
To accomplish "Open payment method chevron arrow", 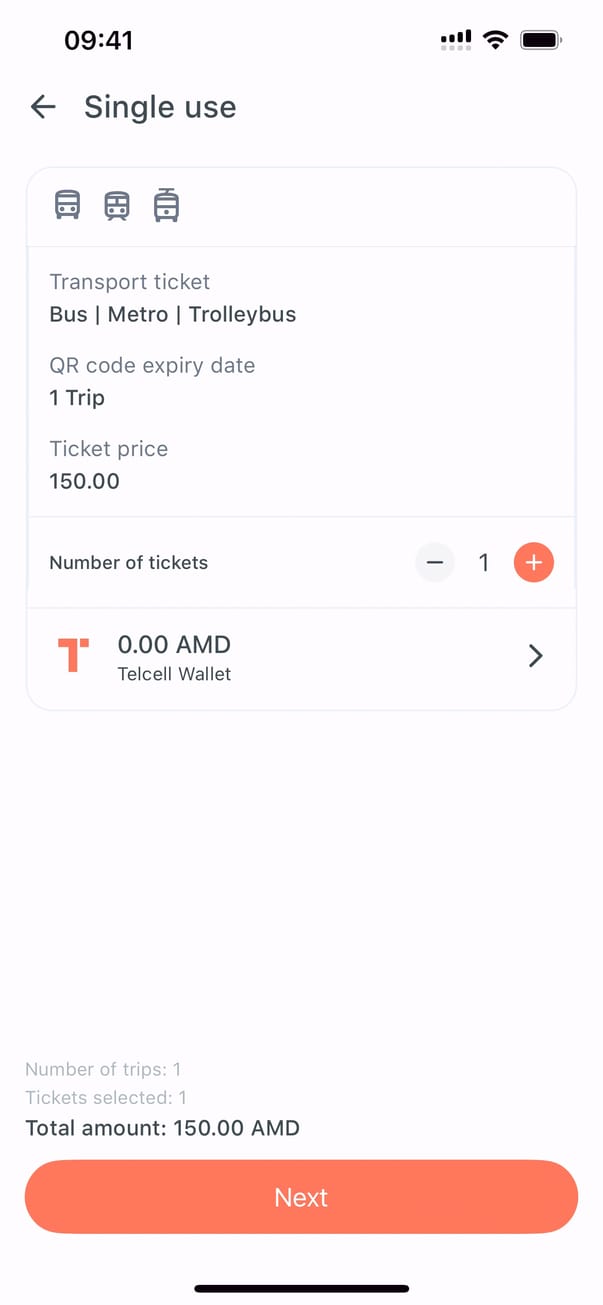I will (x=536, y=656).
